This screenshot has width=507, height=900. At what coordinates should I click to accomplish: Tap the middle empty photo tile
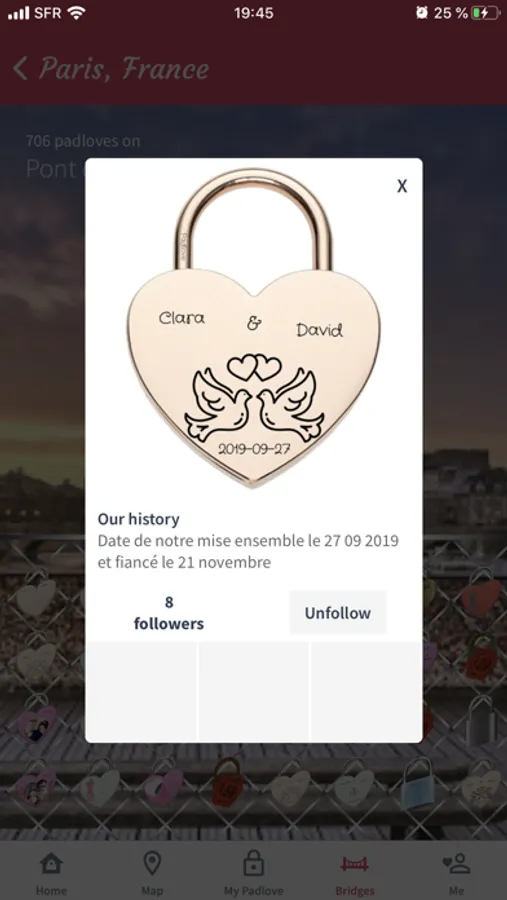coord(253,691)
